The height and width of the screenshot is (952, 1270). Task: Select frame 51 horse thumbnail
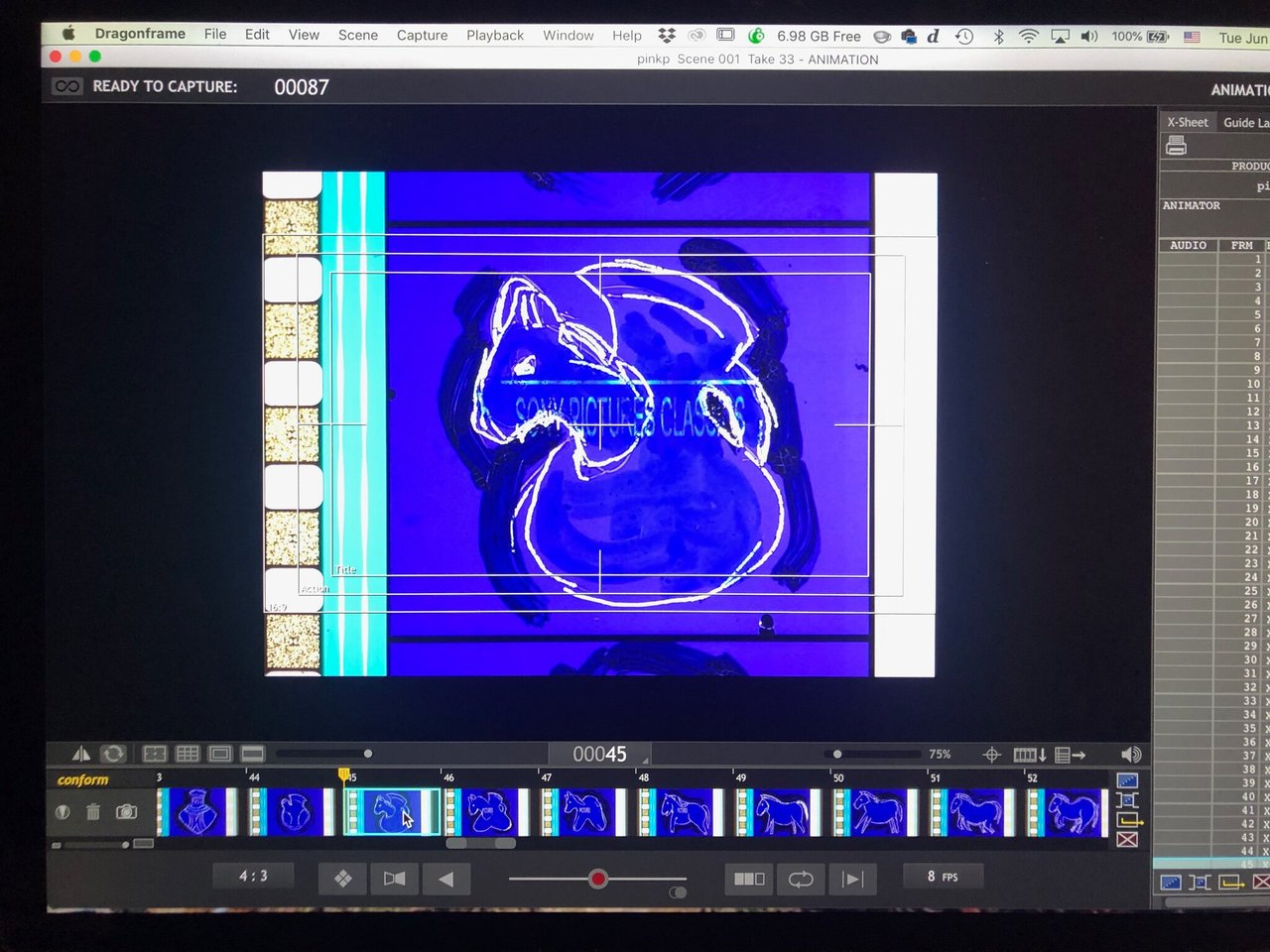point(974,812)
